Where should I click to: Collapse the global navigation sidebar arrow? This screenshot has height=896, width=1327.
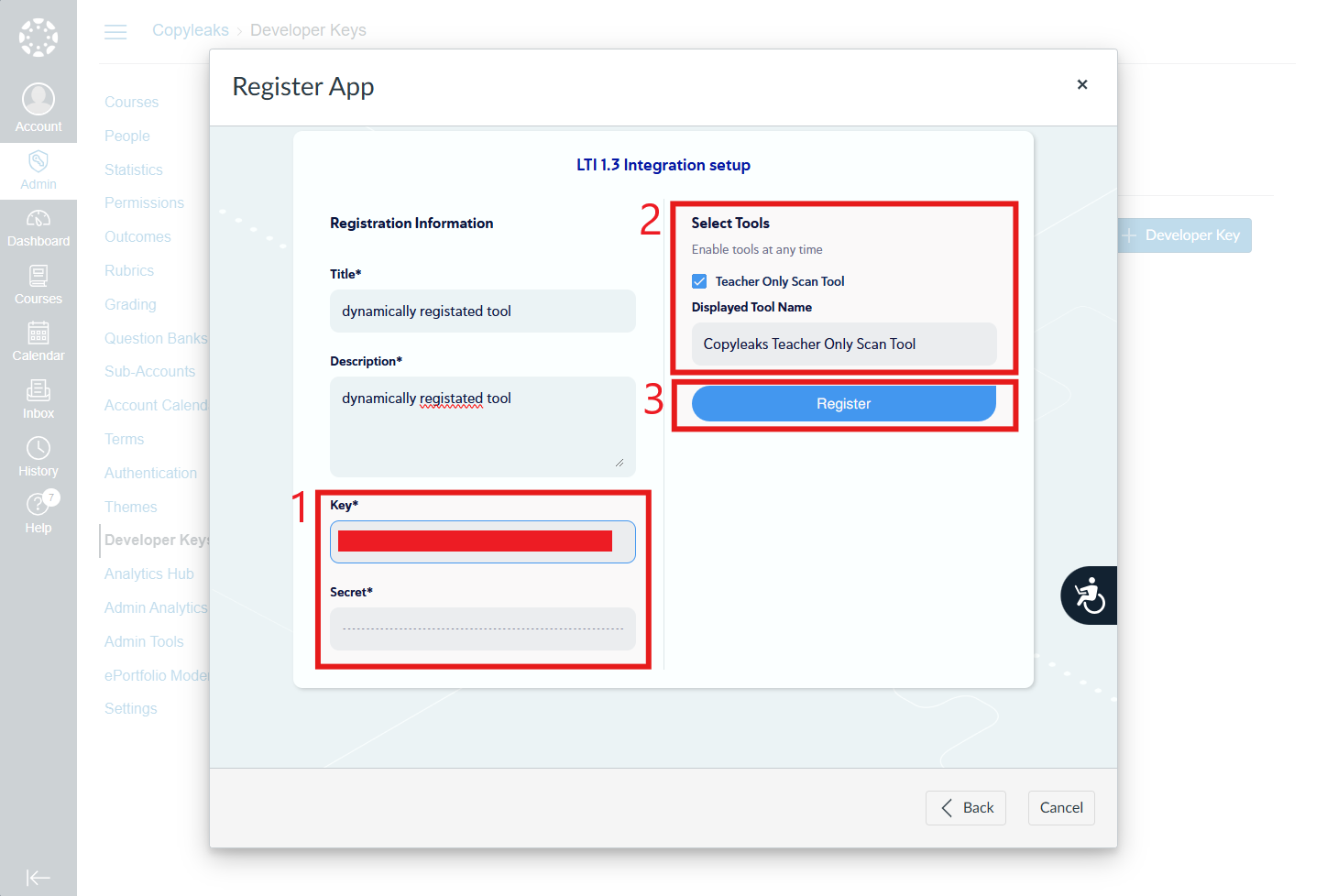38,878
